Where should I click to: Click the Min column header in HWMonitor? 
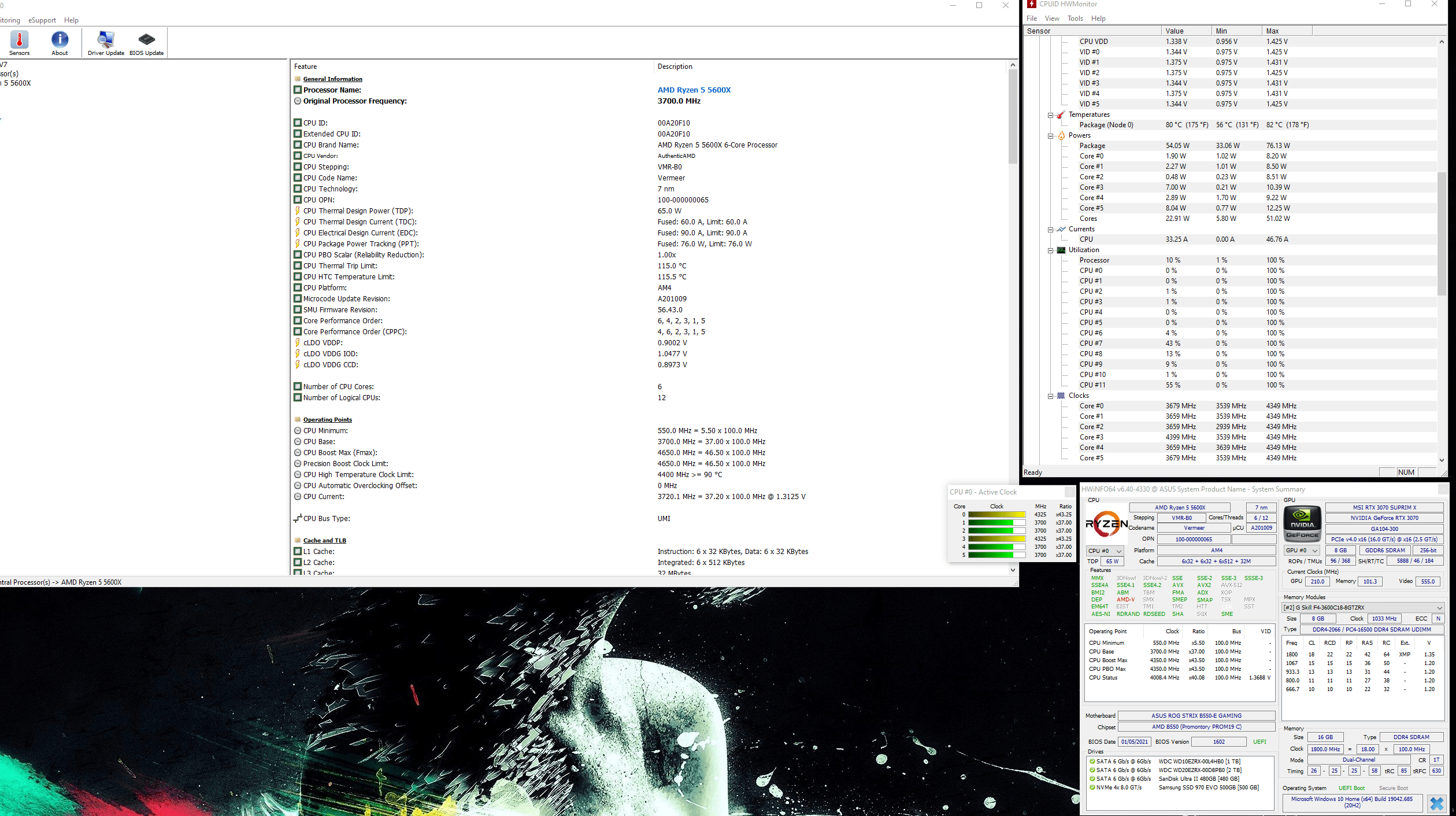click(1236, 31)
